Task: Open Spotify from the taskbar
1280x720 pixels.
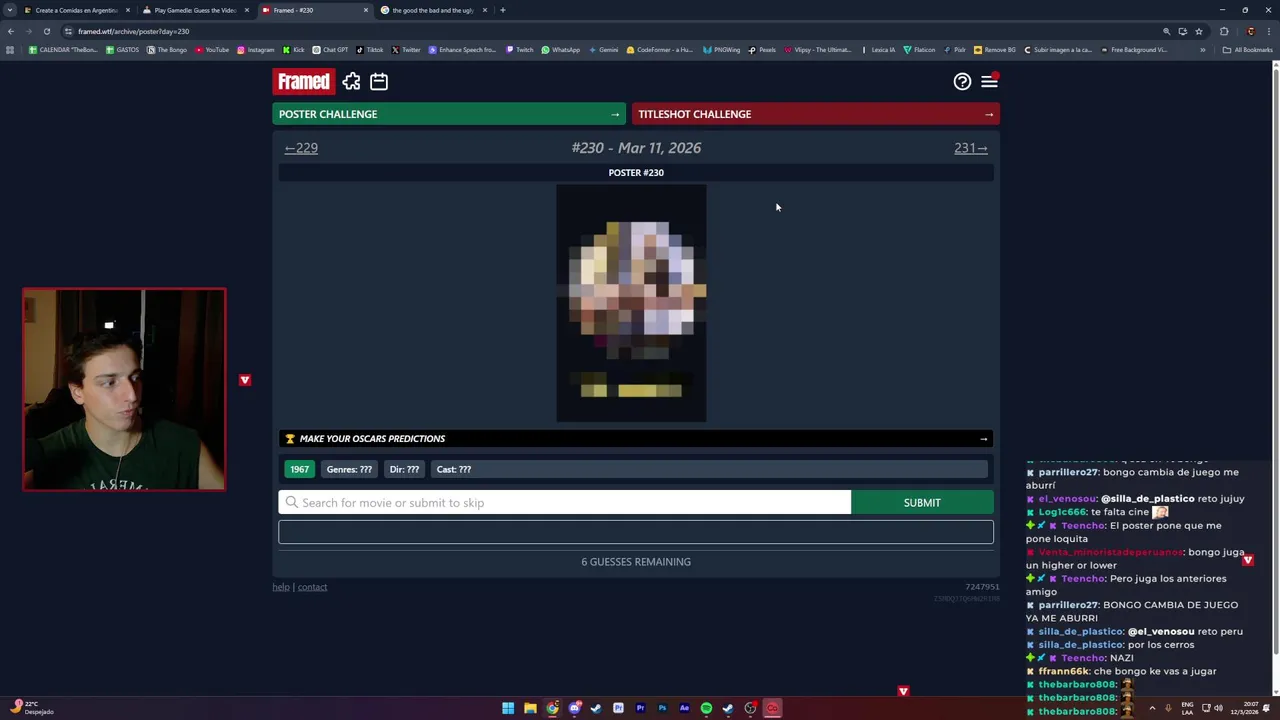Action: [x=706, y=708]
